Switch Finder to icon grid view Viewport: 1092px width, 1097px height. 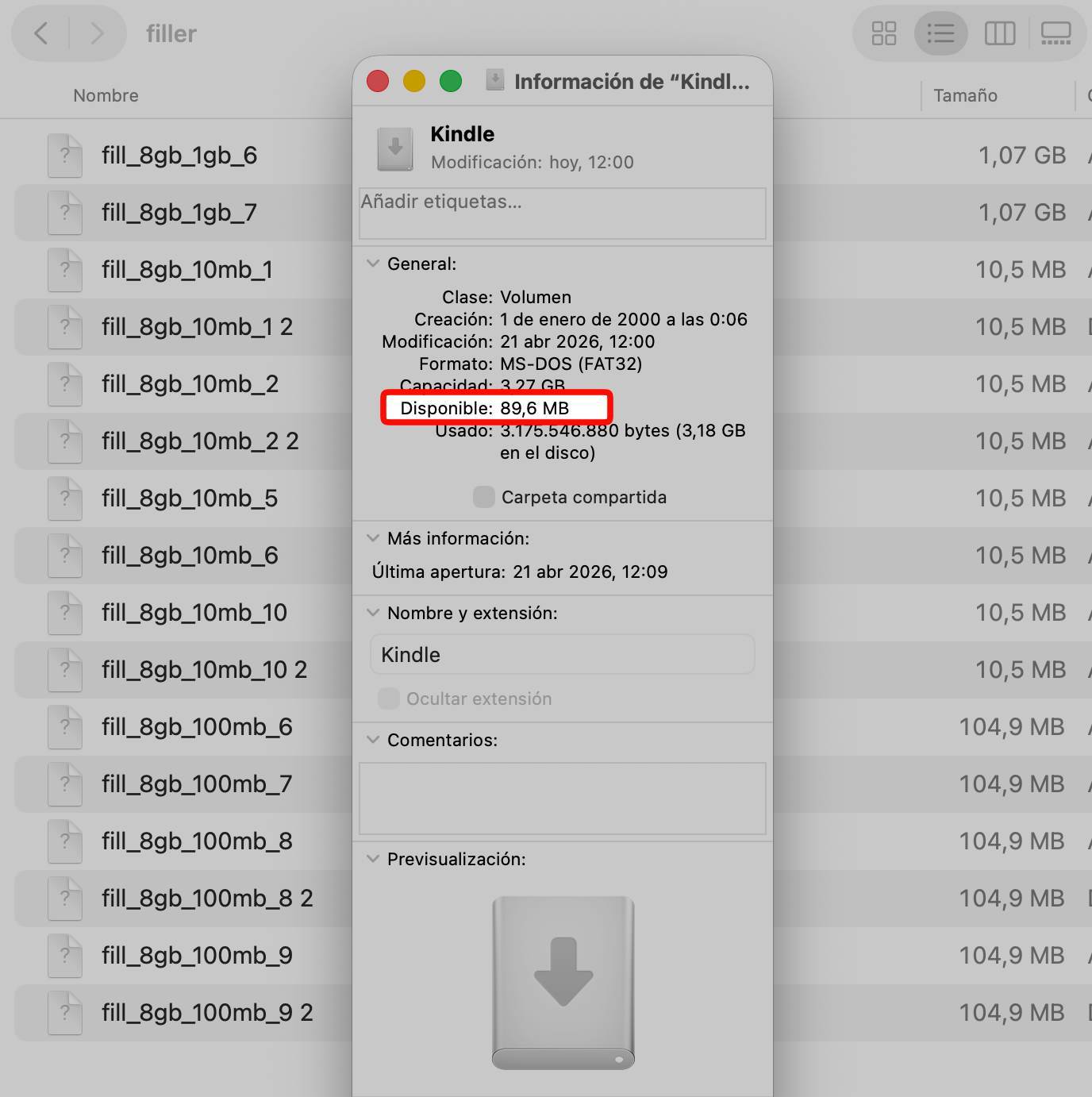click(x=883, y=33)
